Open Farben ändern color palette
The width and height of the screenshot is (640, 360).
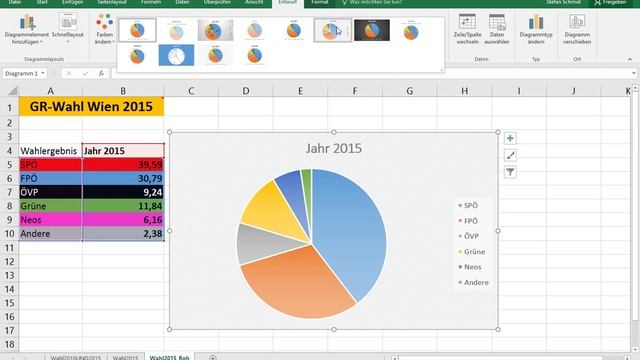[x=104, y=29]
